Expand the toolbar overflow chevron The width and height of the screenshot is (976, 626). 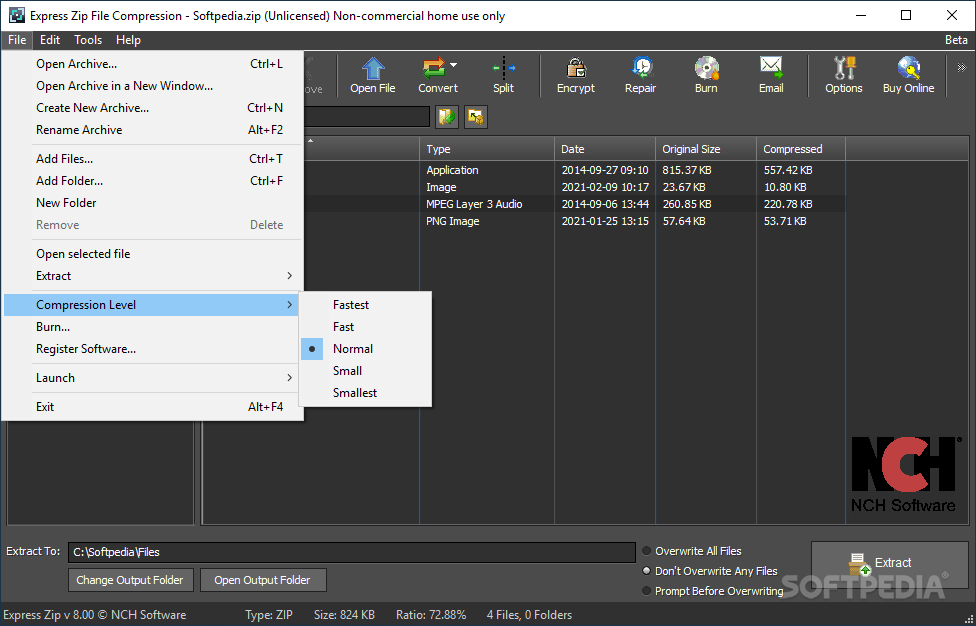pos(962,67)
